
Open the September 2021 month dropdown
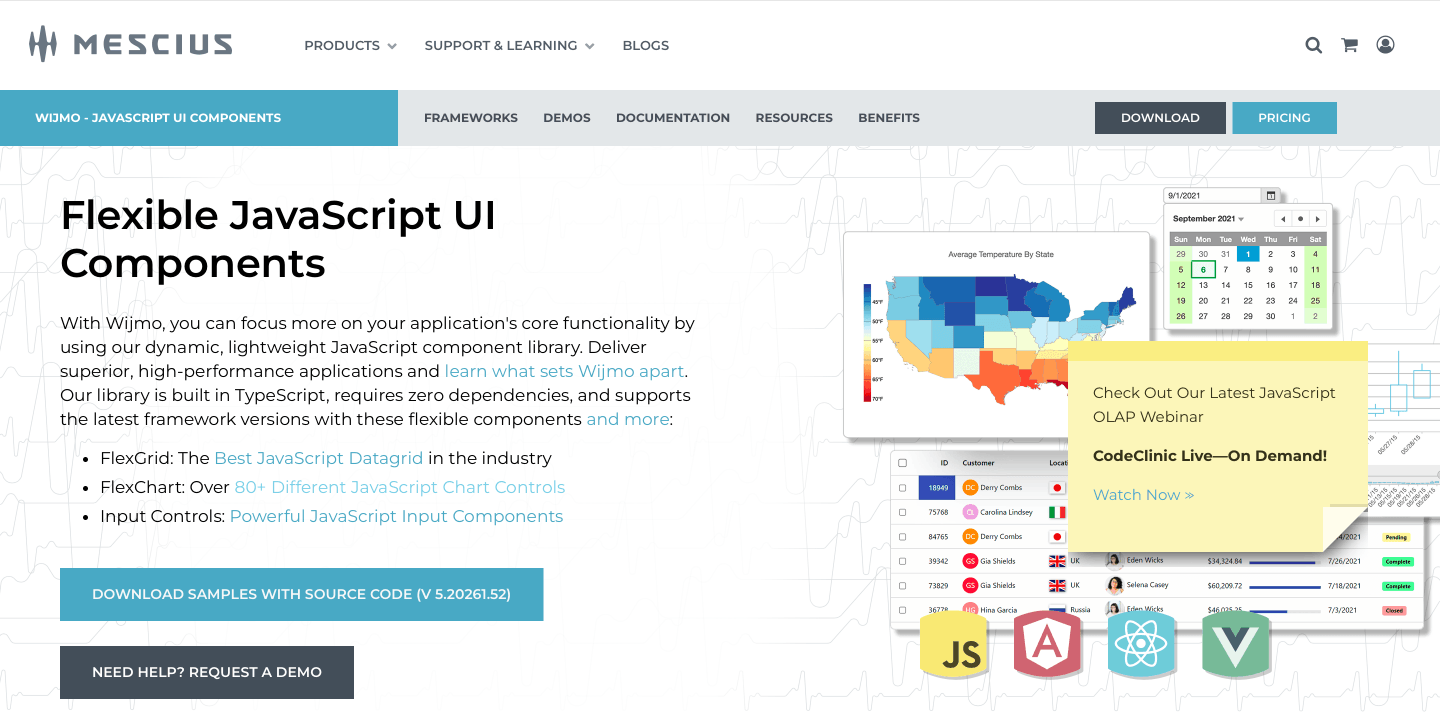(x=1209, y=218)
